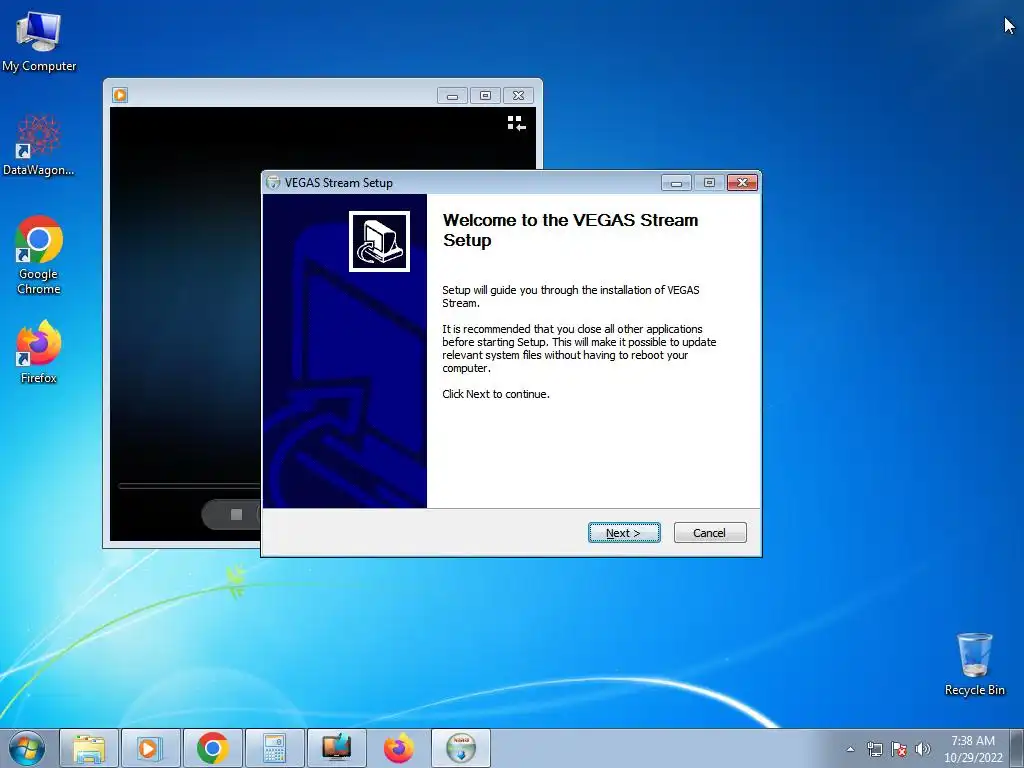The image size is (1024, 768).
Task: Maximize the media player window
Action: click(x=485, y=96)
